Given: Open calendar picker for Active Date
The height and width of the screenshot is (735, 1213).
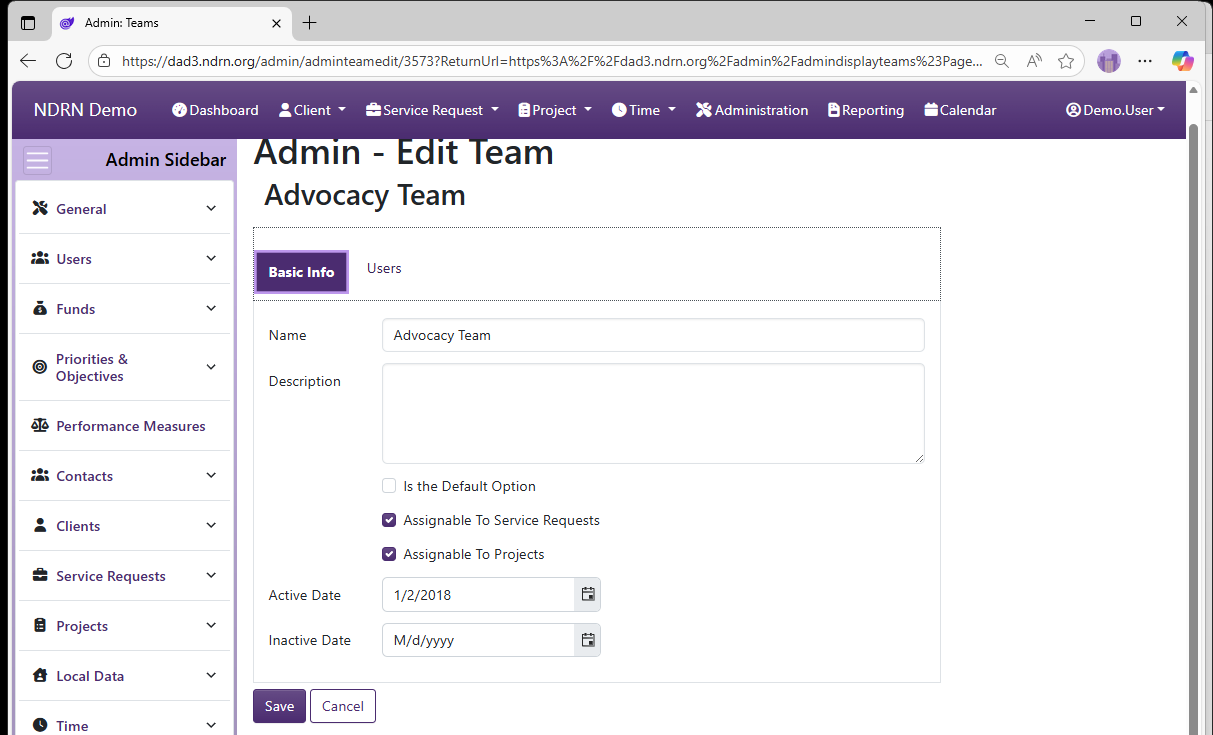Looking at the screenshot, I should [588, 594].
